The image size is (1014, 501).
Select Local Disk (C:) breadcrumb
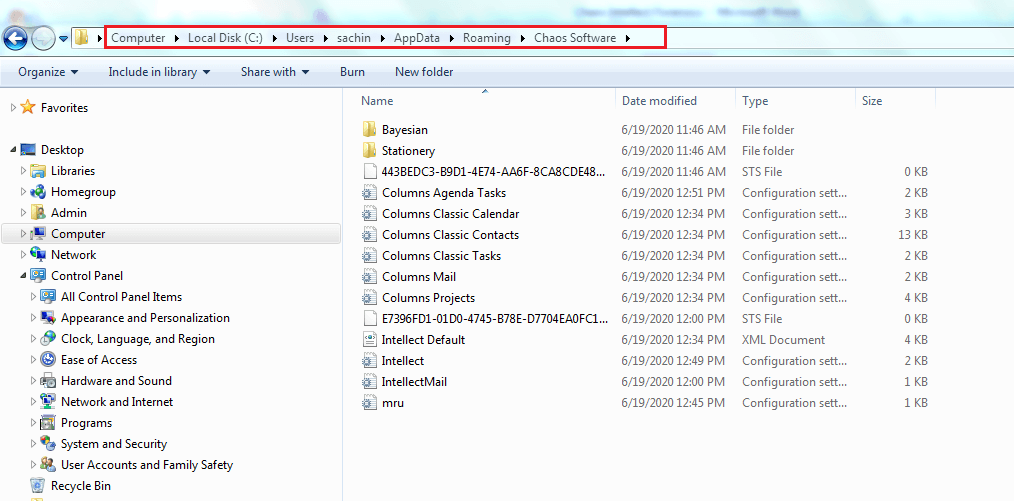pyautogui.click(x=225, y=38)
